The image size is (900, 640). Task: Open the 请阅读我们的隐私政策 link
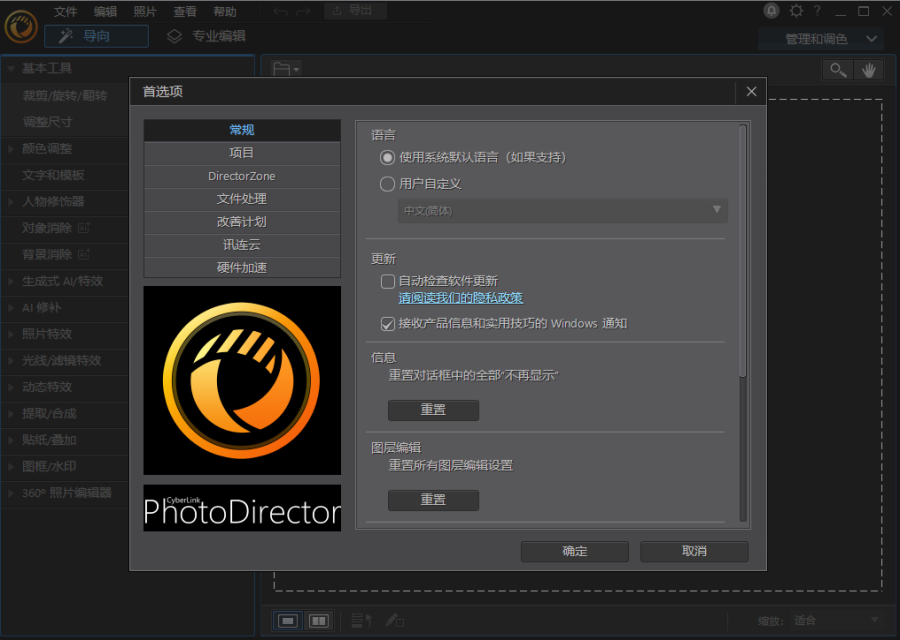click(x=461, y=298)
